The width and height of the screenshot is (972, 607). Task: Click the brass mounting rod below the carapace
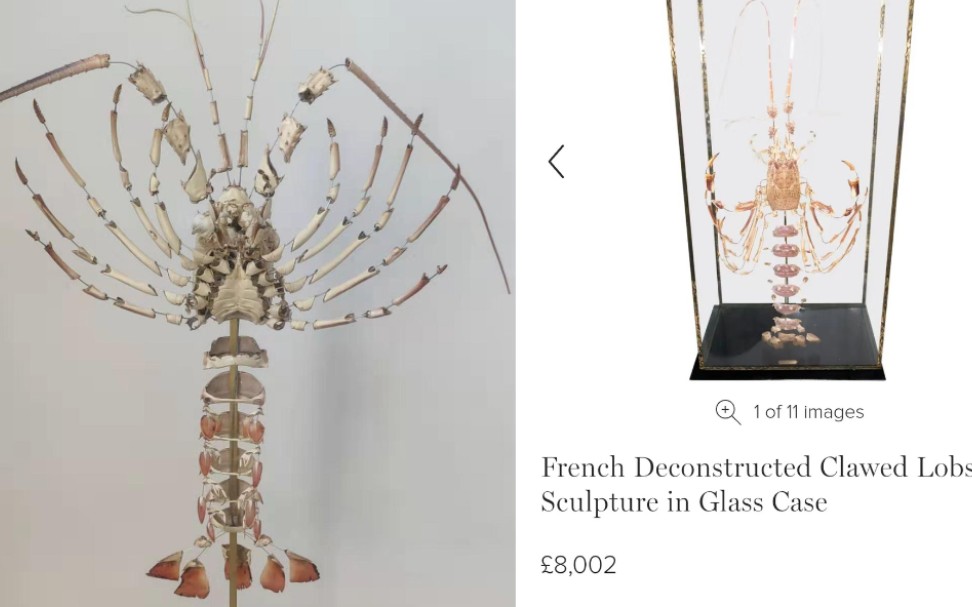[234, 465]
